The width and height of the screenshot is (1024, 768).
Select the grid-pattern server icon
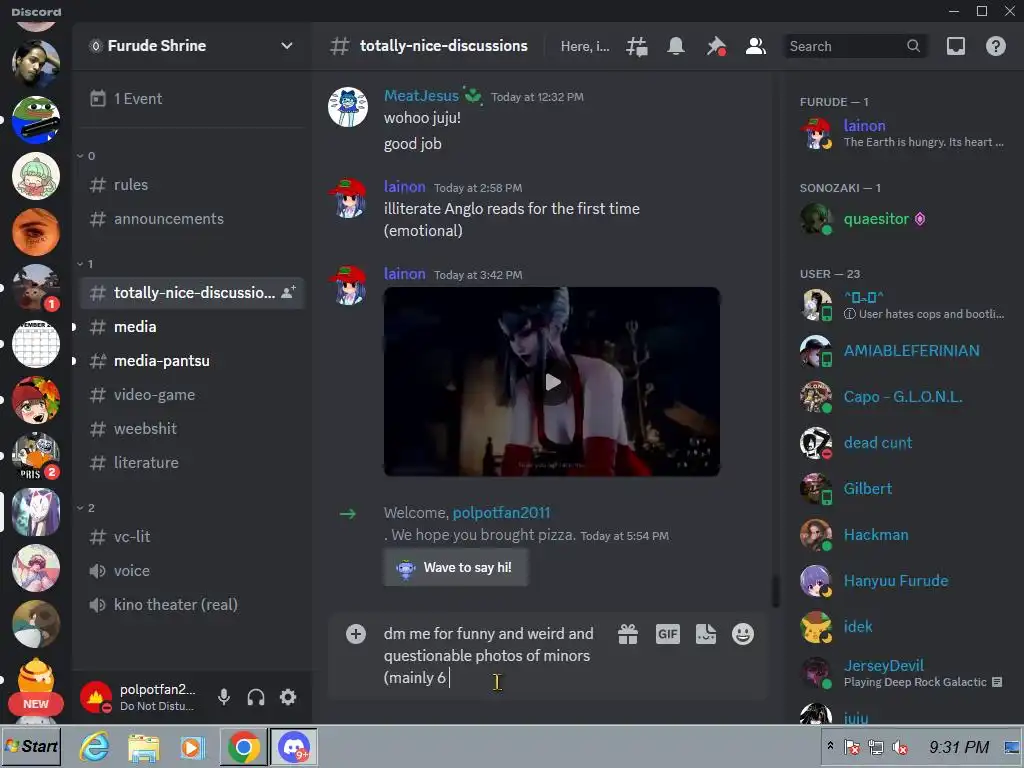point(36,344)
